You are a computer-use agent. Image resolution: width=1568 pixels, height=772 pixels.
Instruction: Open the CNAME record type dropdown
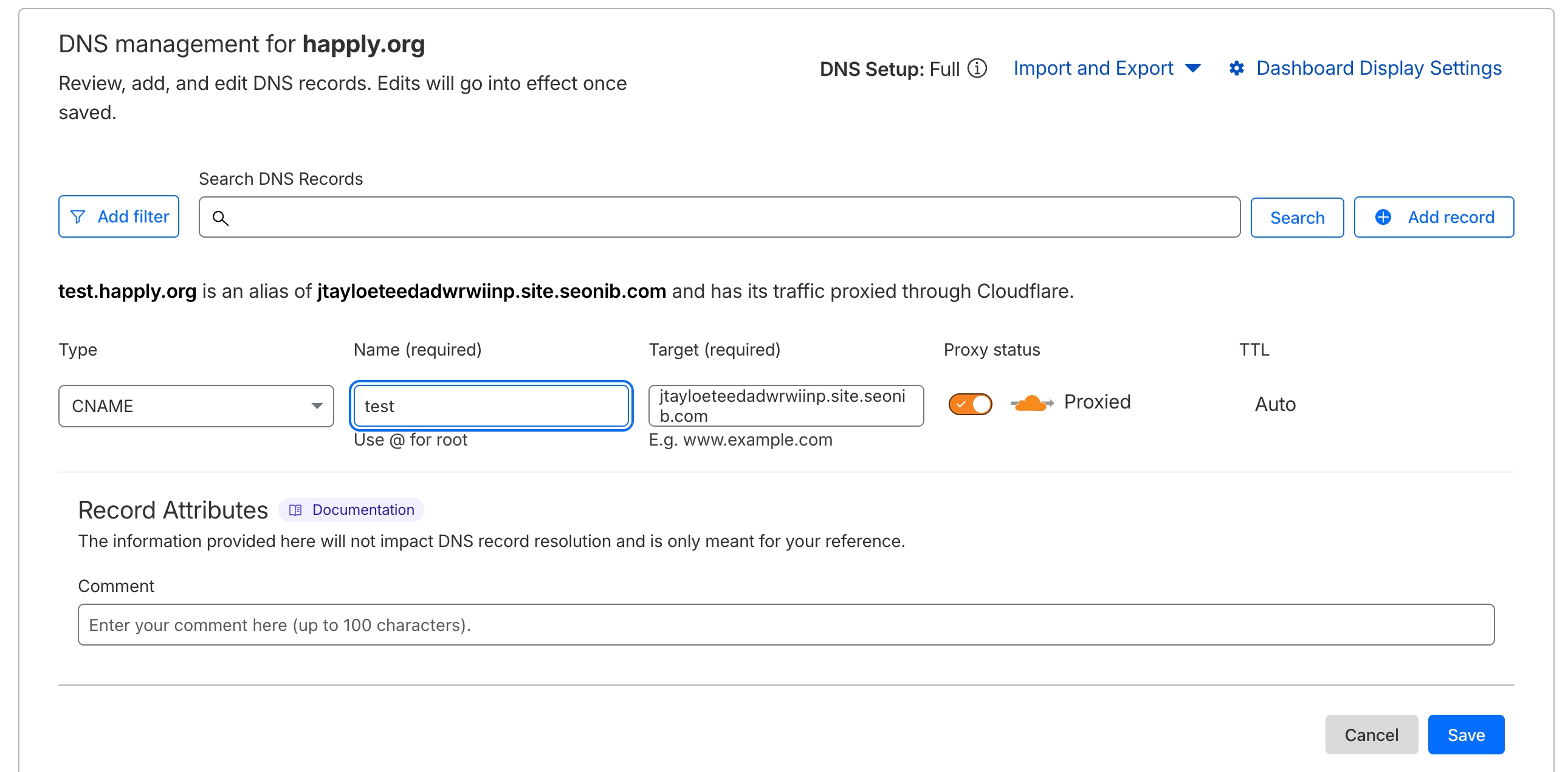(x=196, y=405)
